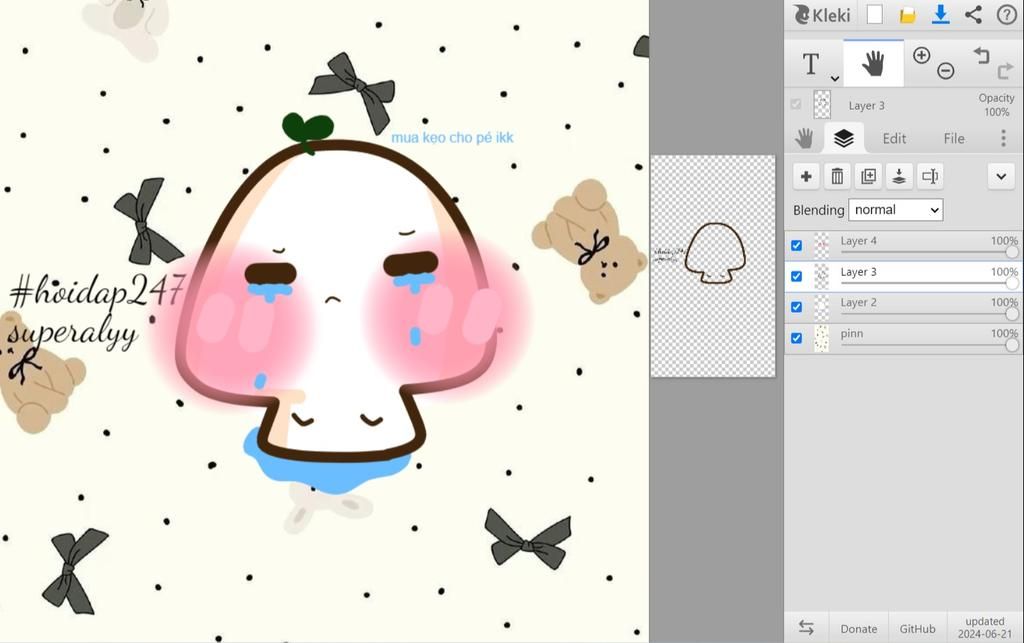Expand the layer options chevron menu
Screen dimensions: 1024x643
point(1001,177)
